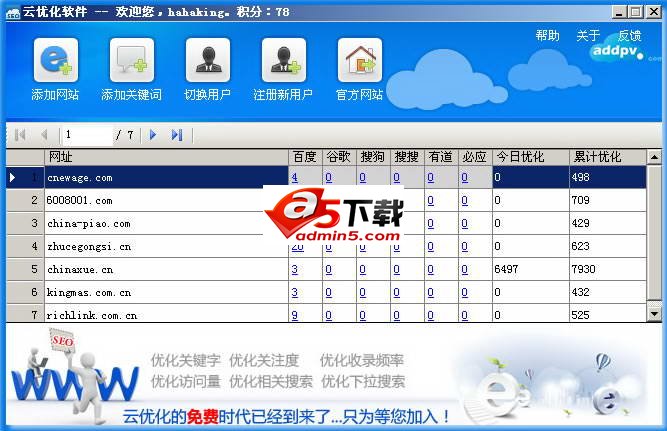Click the 搜搜 column header
Image resolution: width=667 pixels, height=431 pixels.
408,157
